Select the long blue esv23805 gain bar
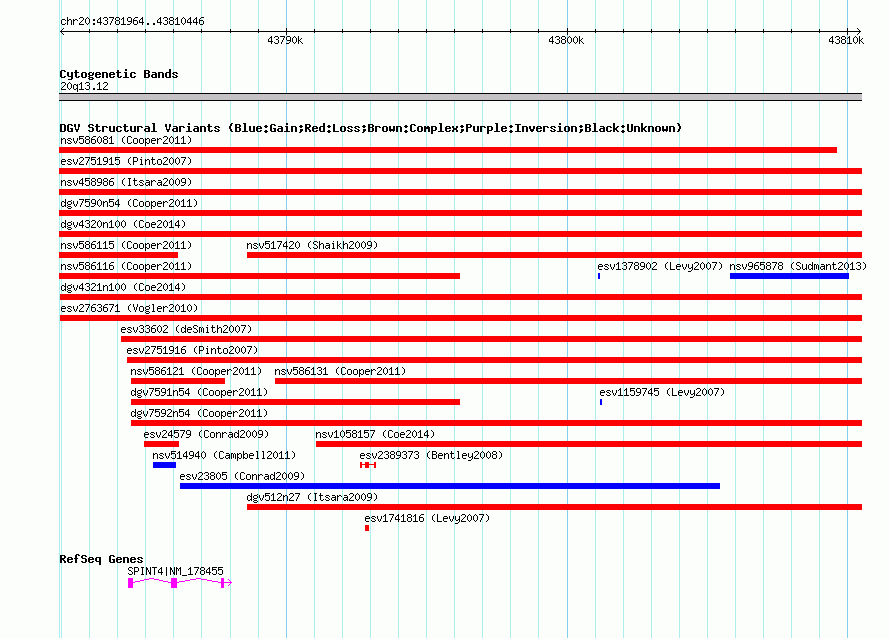 pyautogui.click(x=450, y=486)
